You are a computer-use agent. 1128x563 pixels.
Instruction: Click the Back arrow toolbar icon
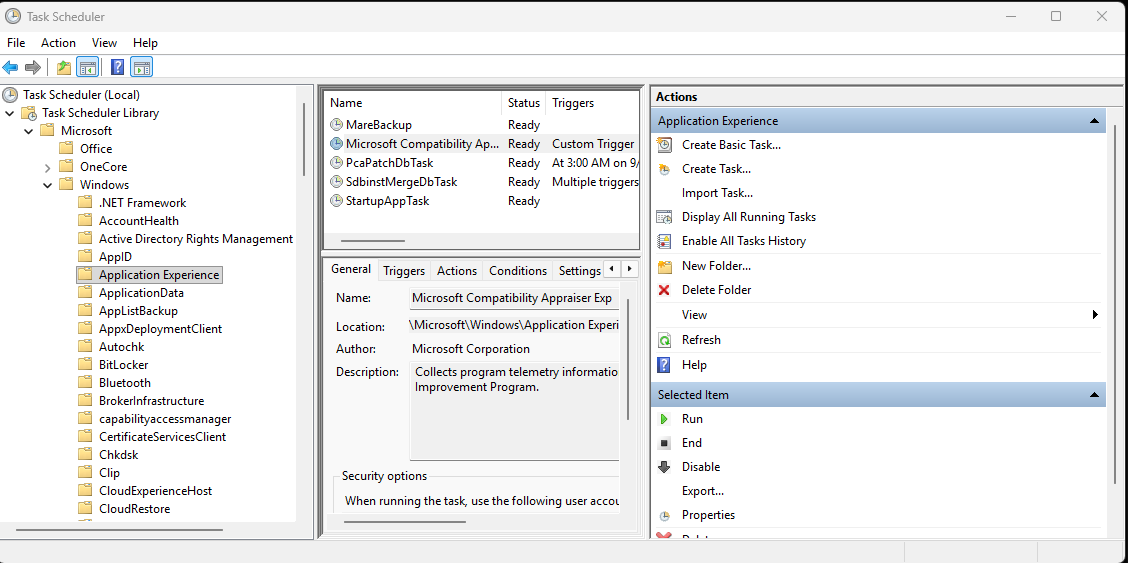click(x=10, y=68)
